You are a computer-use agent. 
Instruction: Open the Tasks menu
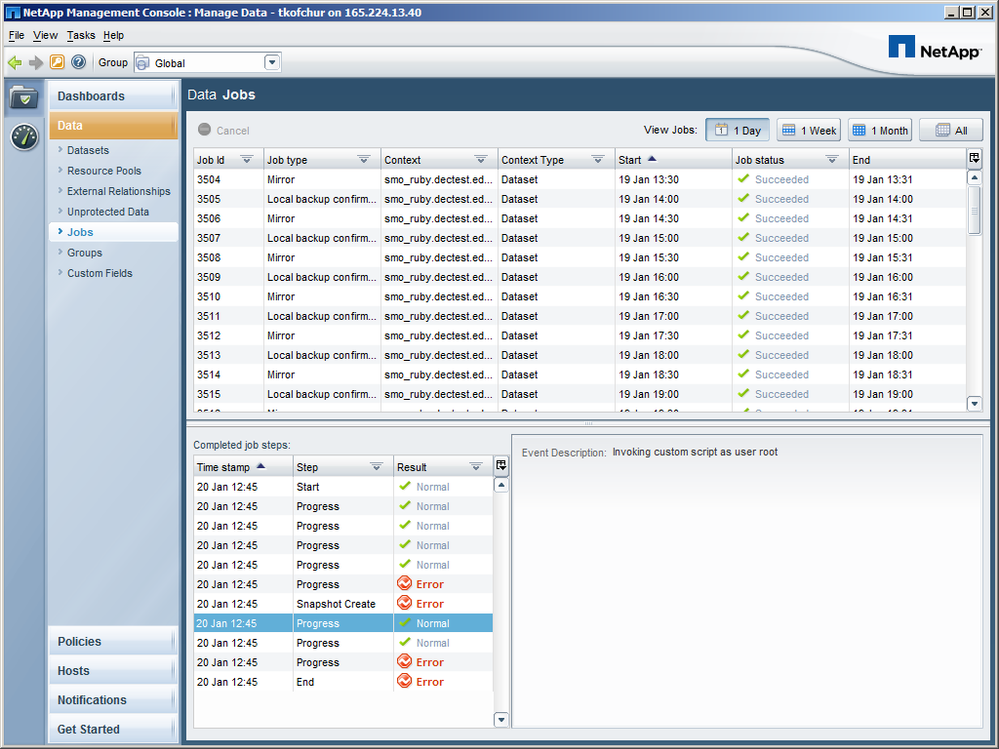81,35
